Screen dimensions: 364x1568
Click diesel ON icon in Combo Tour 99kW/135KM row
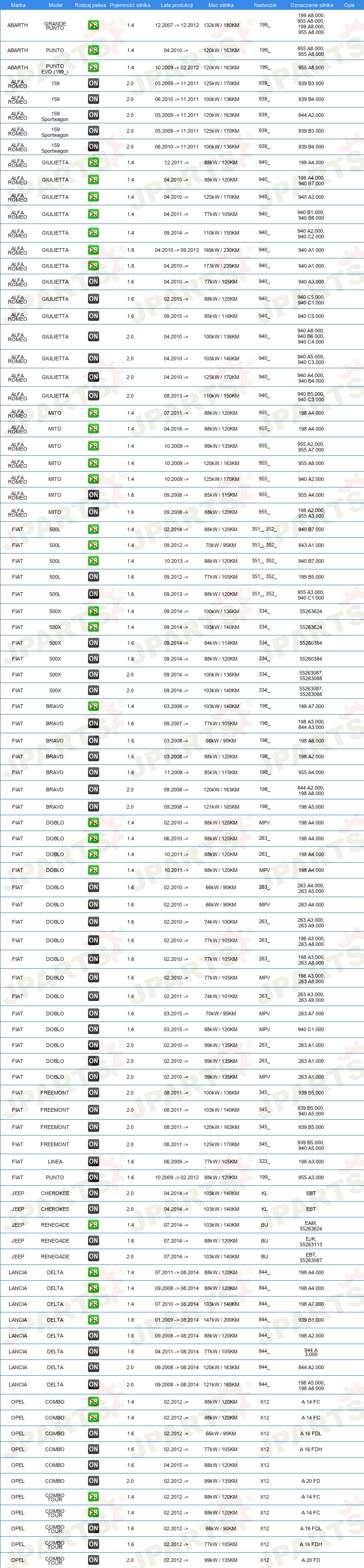click(93, 1560)
